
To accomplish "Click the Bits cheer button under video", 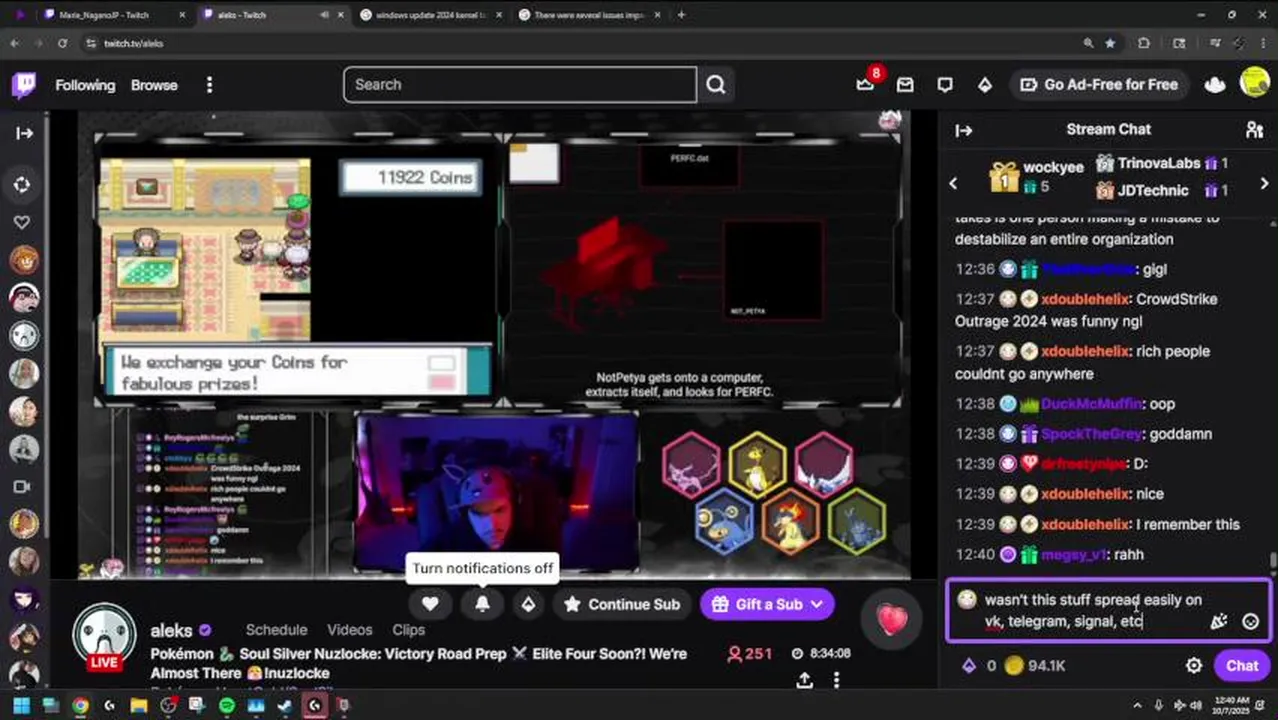I will click(528, 604).
